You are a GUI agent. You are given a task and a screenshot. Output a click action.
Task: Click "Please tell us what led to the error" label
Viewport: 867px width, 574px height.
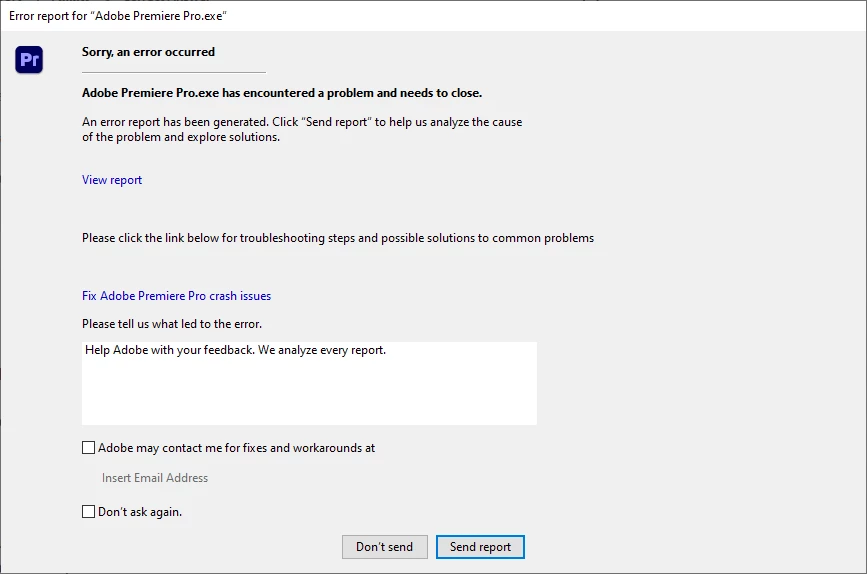pos(172,324)
